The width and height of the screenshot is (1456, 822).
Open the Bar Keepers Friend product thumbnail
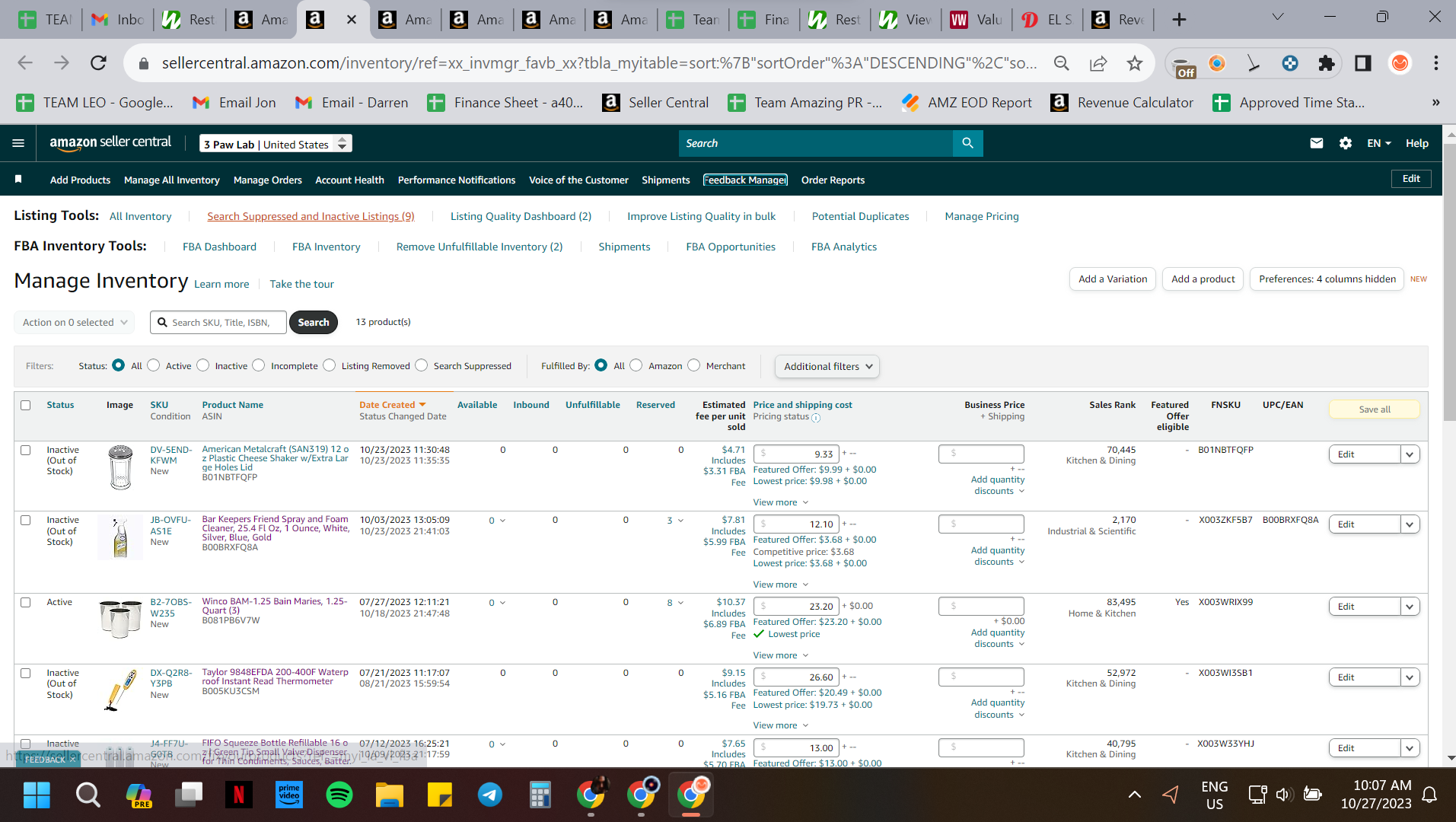pyautogui.click(x=120, y=537)
